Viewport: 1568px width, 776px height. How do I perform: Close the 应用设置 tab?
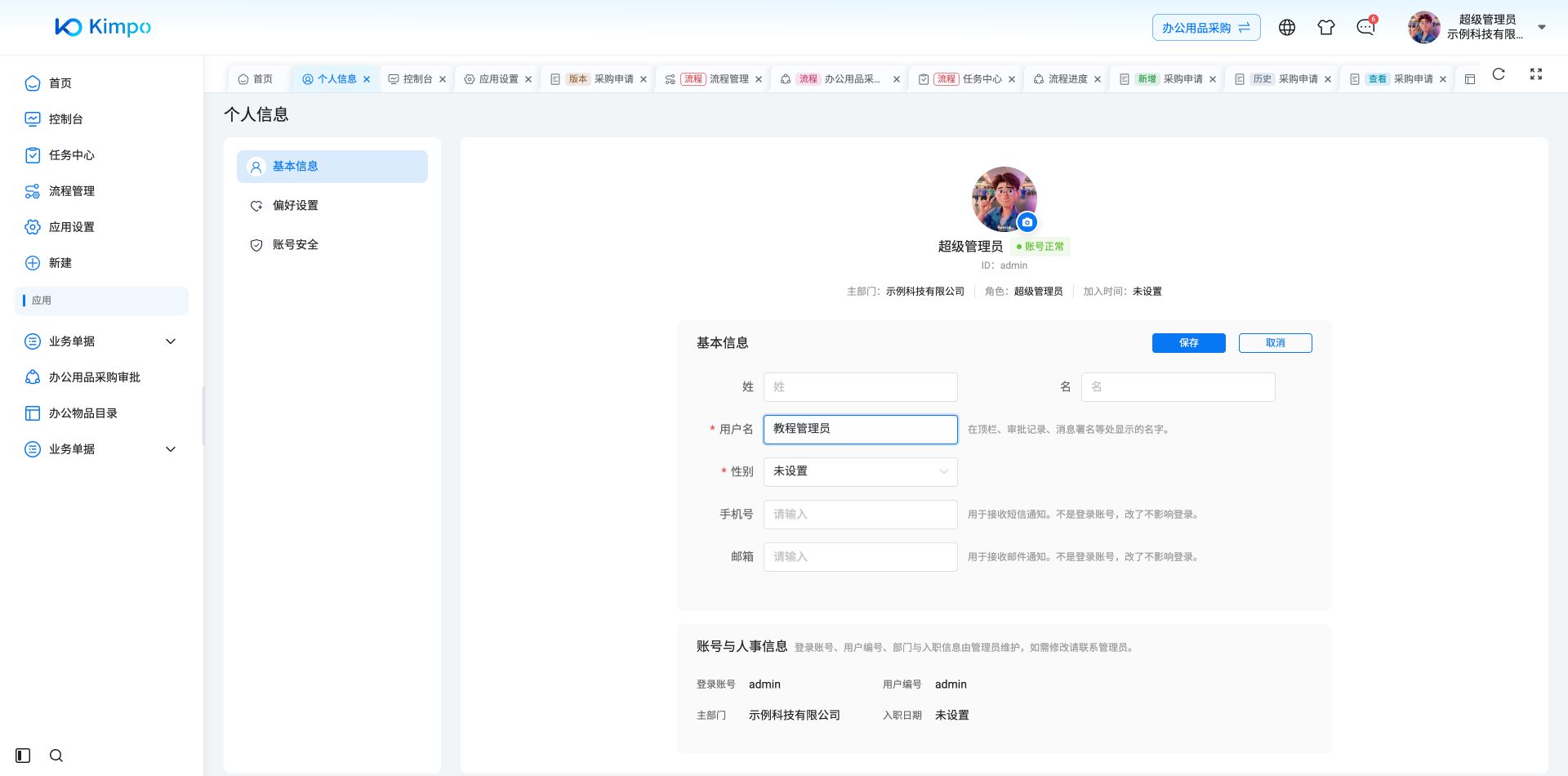(528, 79)
